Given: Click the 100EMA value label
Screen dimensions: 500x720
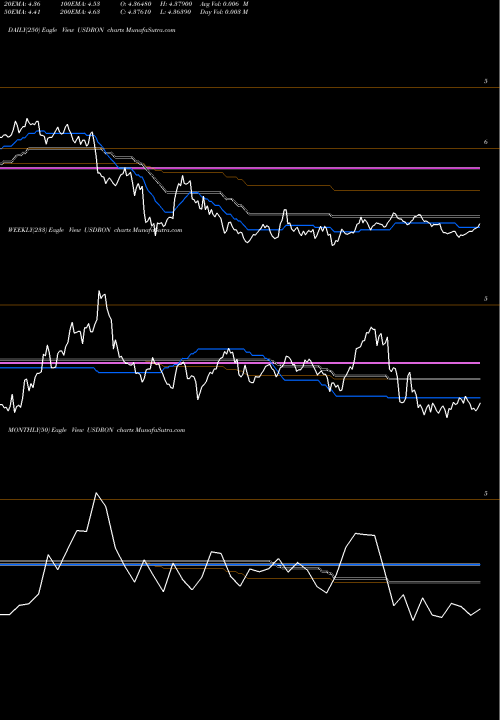Looking at the screenshot, I should point(80,4).
